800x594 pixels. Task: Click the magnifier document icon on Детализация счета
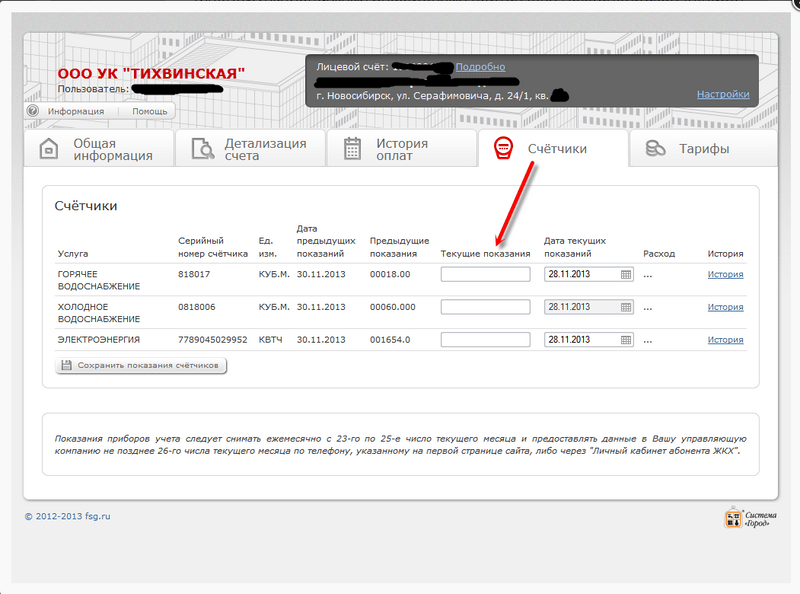[203, 149]
